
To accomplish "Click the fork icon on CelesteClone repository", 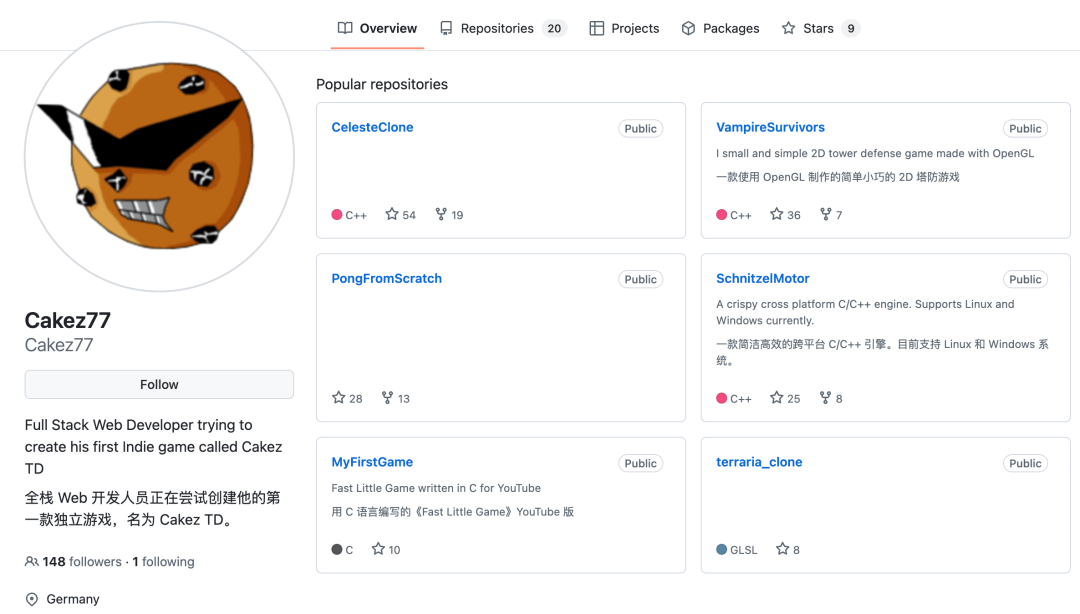I will coord(440,215).
